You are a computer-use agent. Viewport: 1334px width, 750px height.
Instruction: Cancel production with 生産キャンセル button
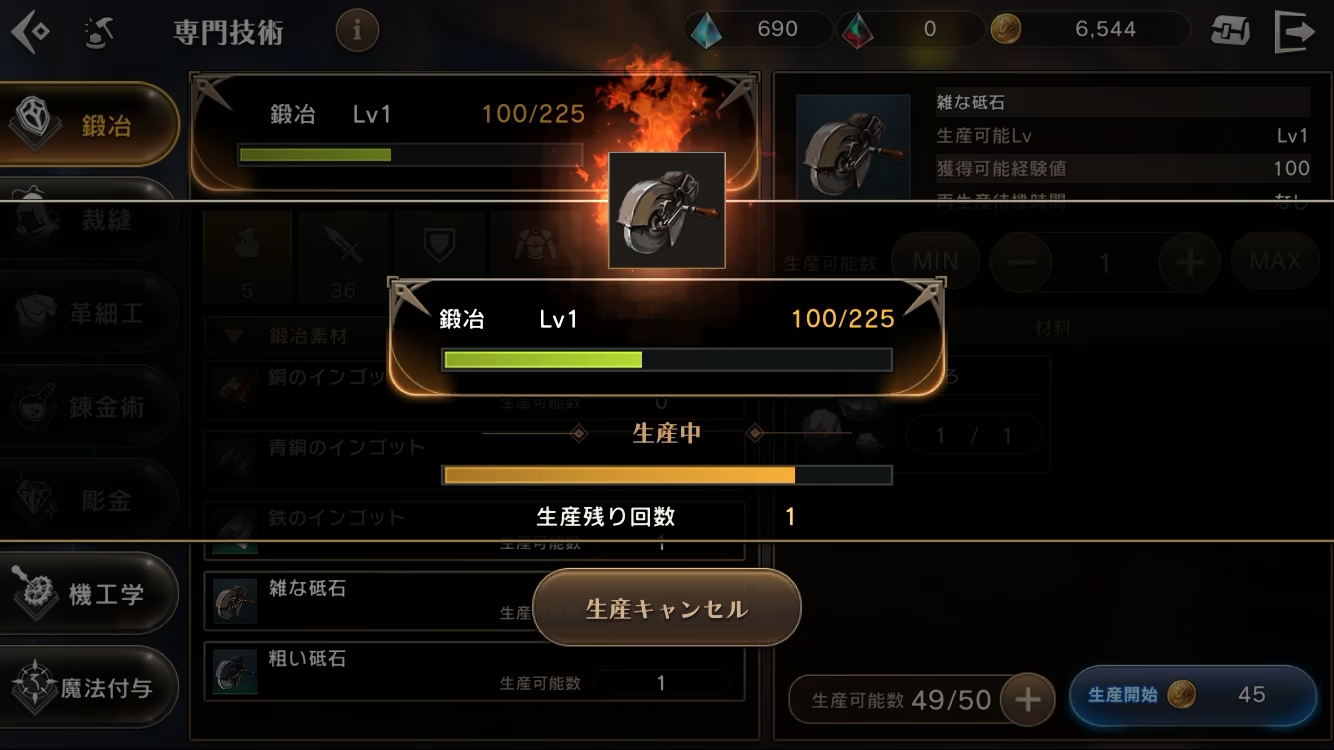tap(667, 608)
